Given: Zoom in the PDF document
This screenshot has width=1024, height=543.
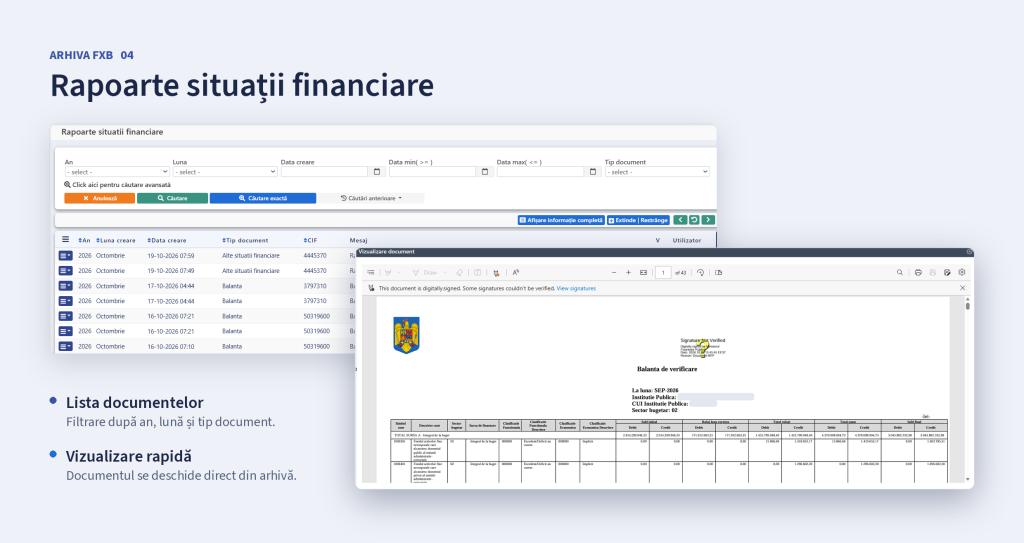Looking at the screenshot, I should click(x=628, y=272).
